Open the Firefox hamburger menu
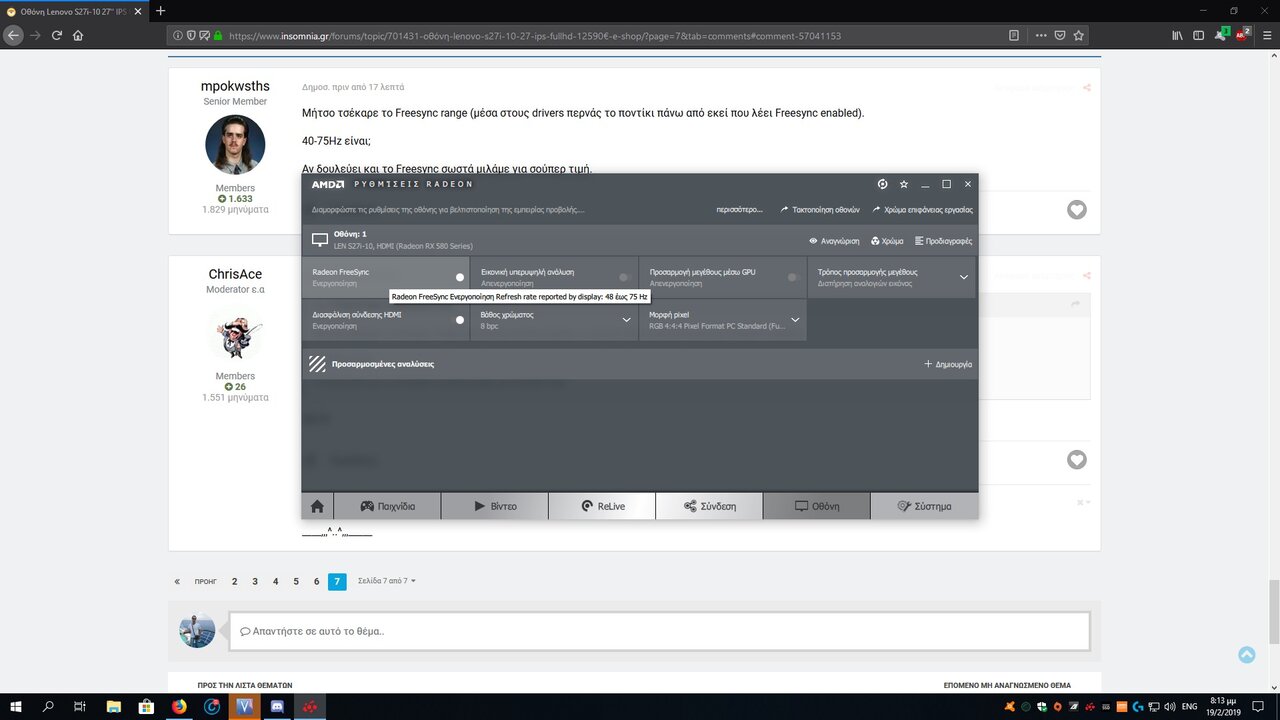Image resolution: width=1280 pixels, height=720 pixels. [1266, 35]
